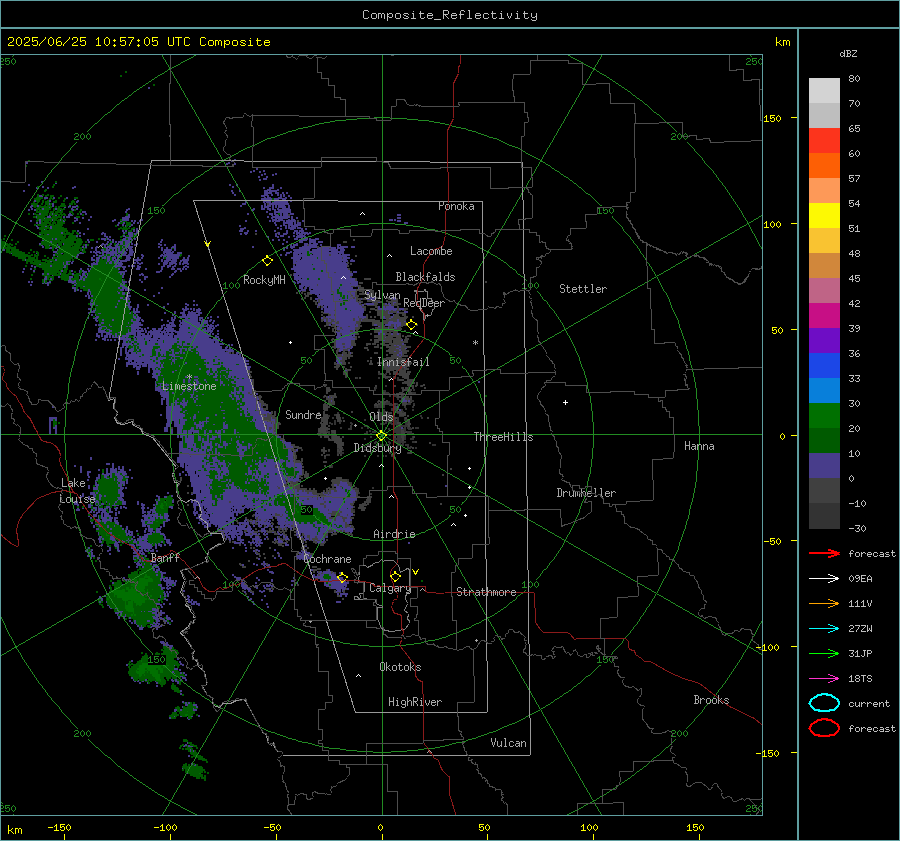The width and height of the screenshot is (900, 841).
Task: Click the yellow diamond marker below RedDeer
Action: (x=412, y=325)
